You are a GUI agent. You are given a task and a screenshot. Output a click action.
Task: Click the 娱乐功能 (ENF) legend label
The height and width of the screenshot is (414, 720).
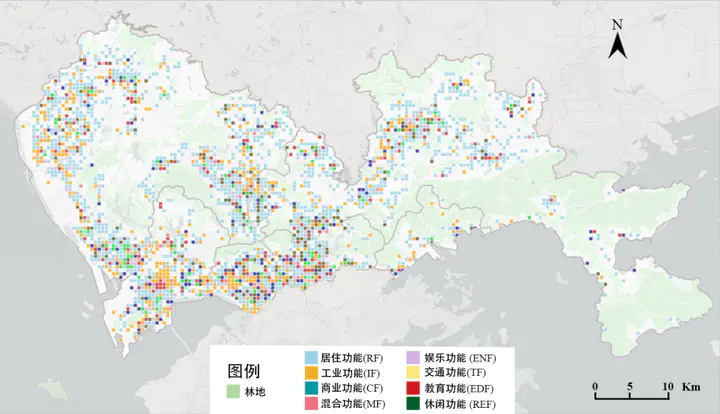tap(460, 358)
